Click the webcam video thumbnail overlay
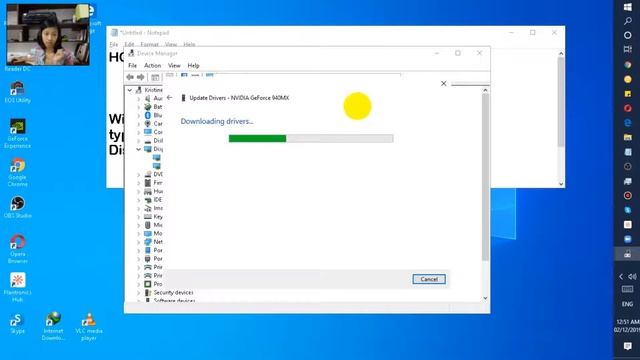 48,35
